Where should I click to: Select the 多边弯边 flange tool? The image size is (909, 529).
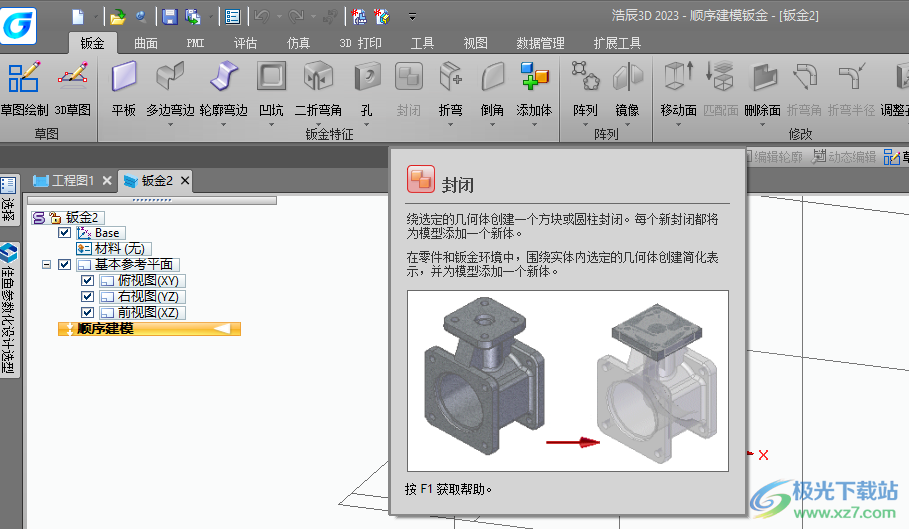pos(170,88)
